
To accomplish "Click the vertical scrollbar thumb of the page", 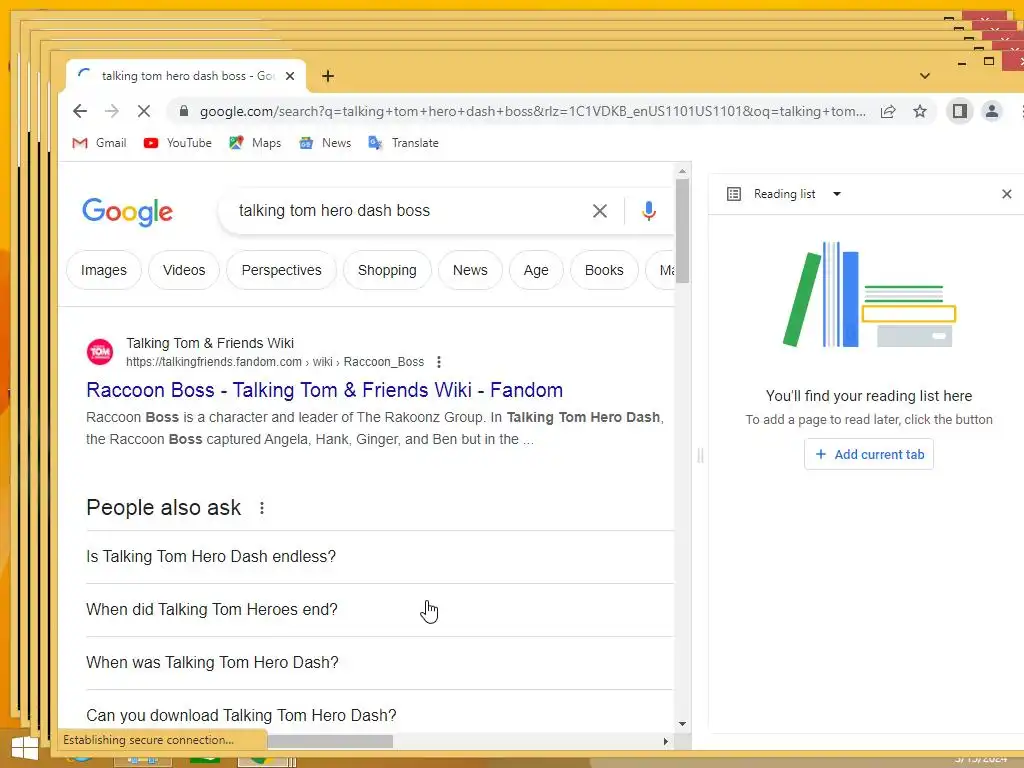I will [x=682, y=231].
